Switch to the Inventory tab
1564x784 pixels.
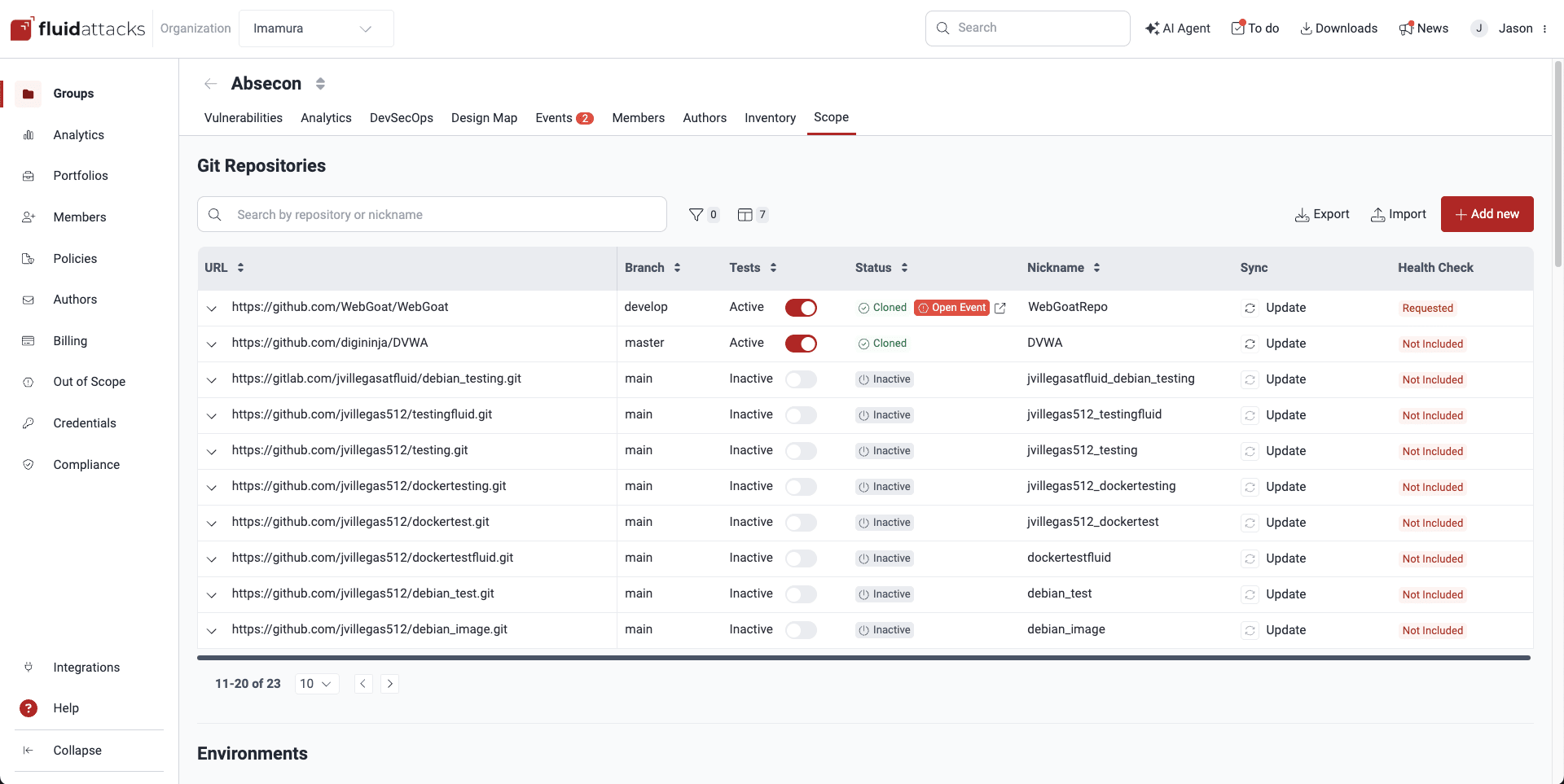coord(770,117)
